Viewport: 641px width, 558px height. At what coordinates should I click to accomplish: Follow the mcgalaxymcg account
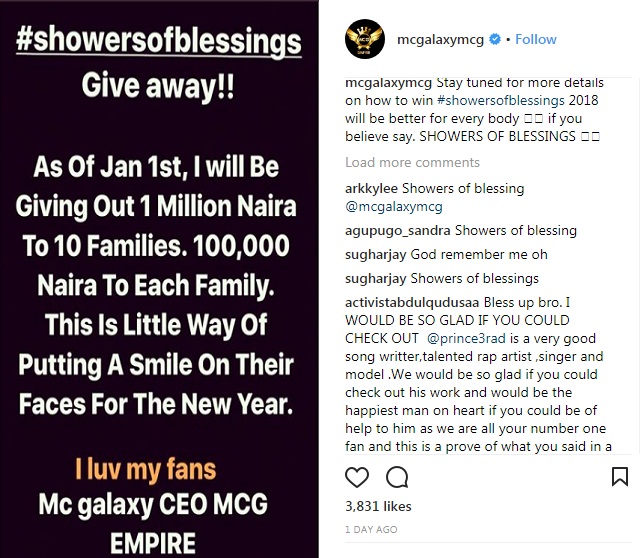click(535, 39)
